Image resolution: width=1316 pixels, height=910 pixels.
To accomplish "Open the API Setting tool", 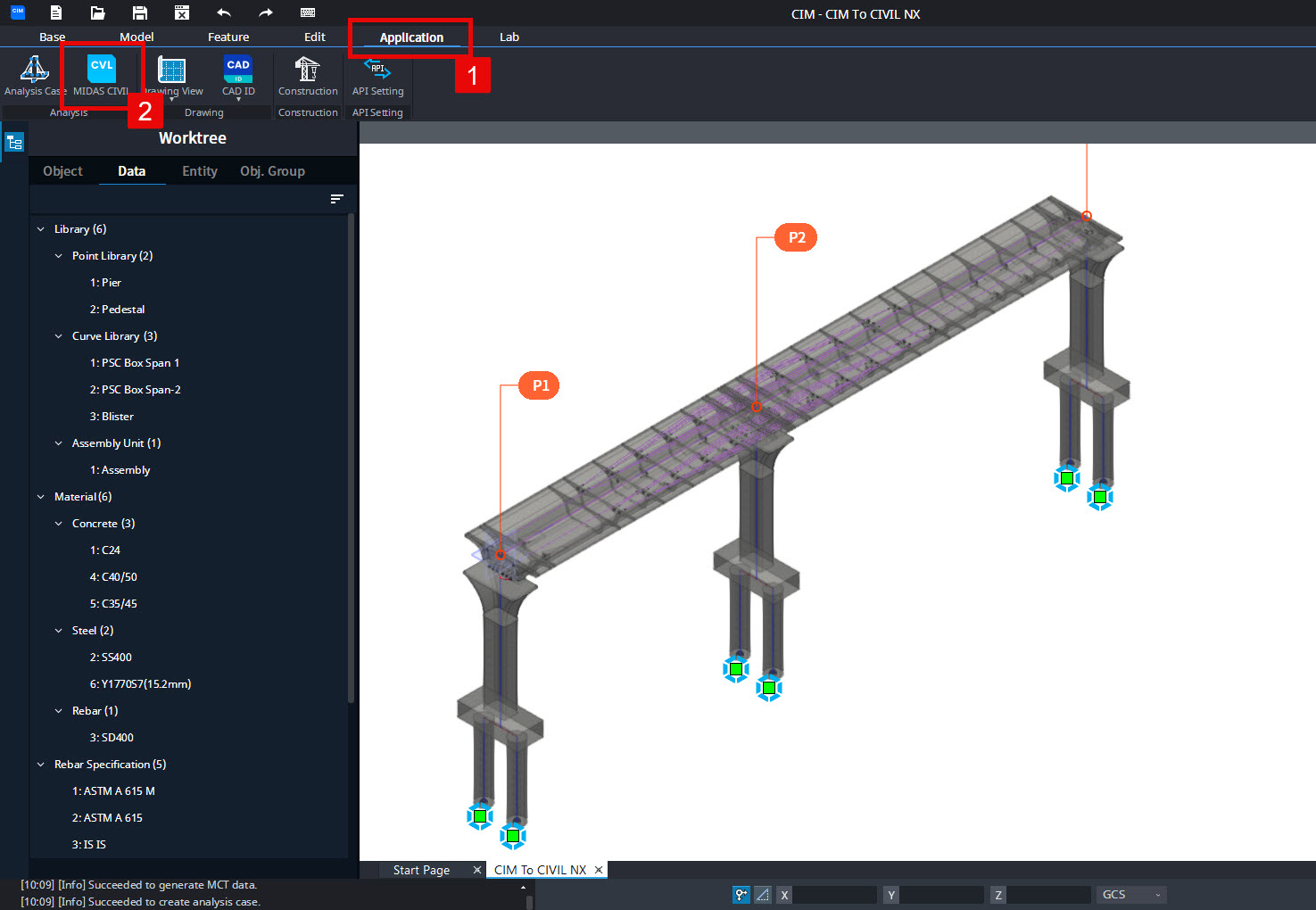I will [x=377, y=76].
